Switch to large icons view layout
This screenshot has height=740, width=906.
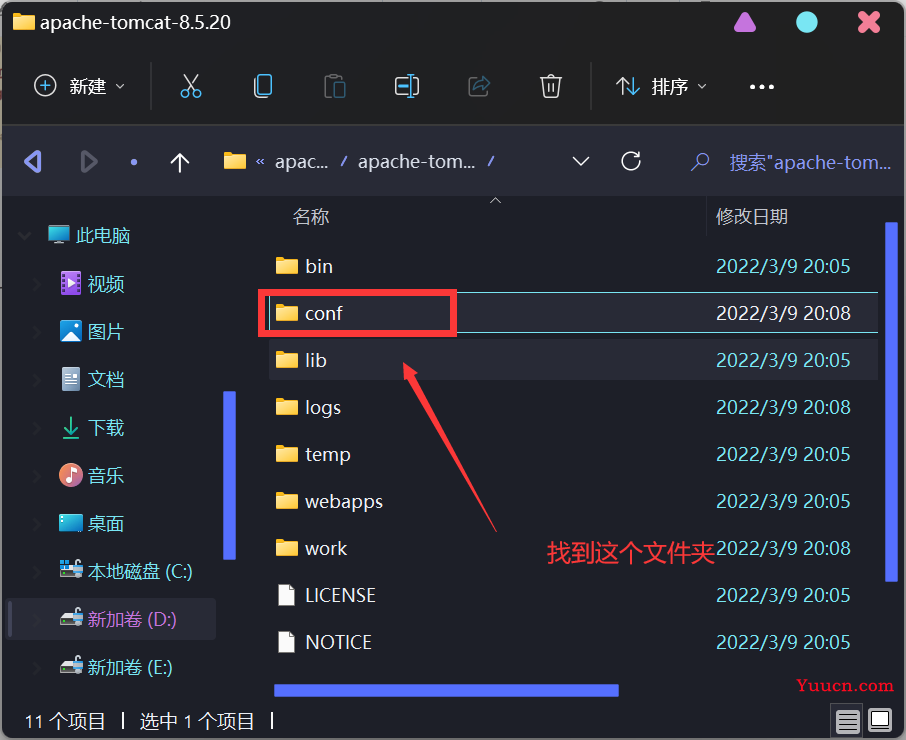click(x=880, y=720)
